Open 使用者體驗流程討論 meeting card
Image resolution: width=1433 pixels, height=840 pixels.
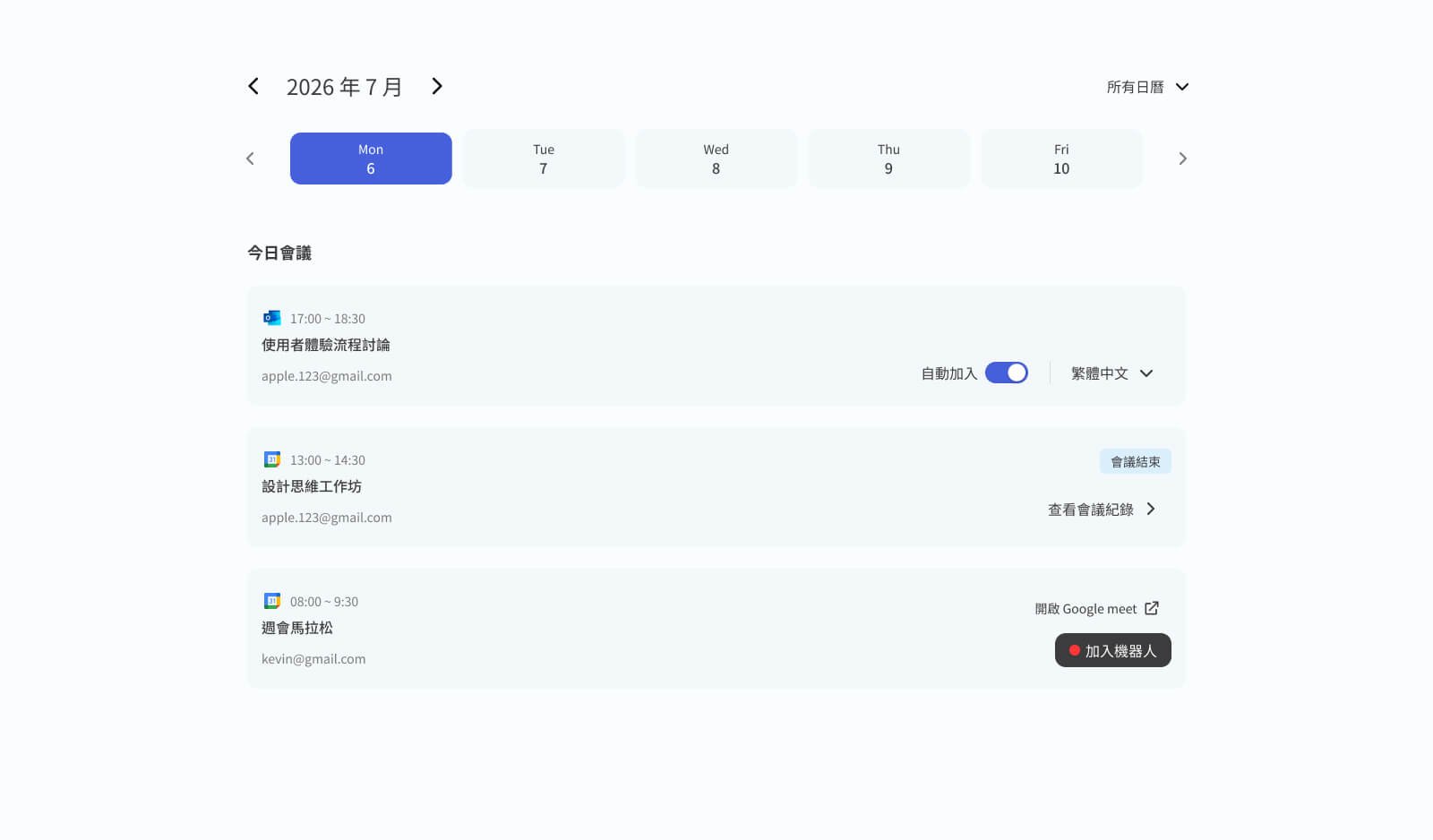click(x=716, y=346)
